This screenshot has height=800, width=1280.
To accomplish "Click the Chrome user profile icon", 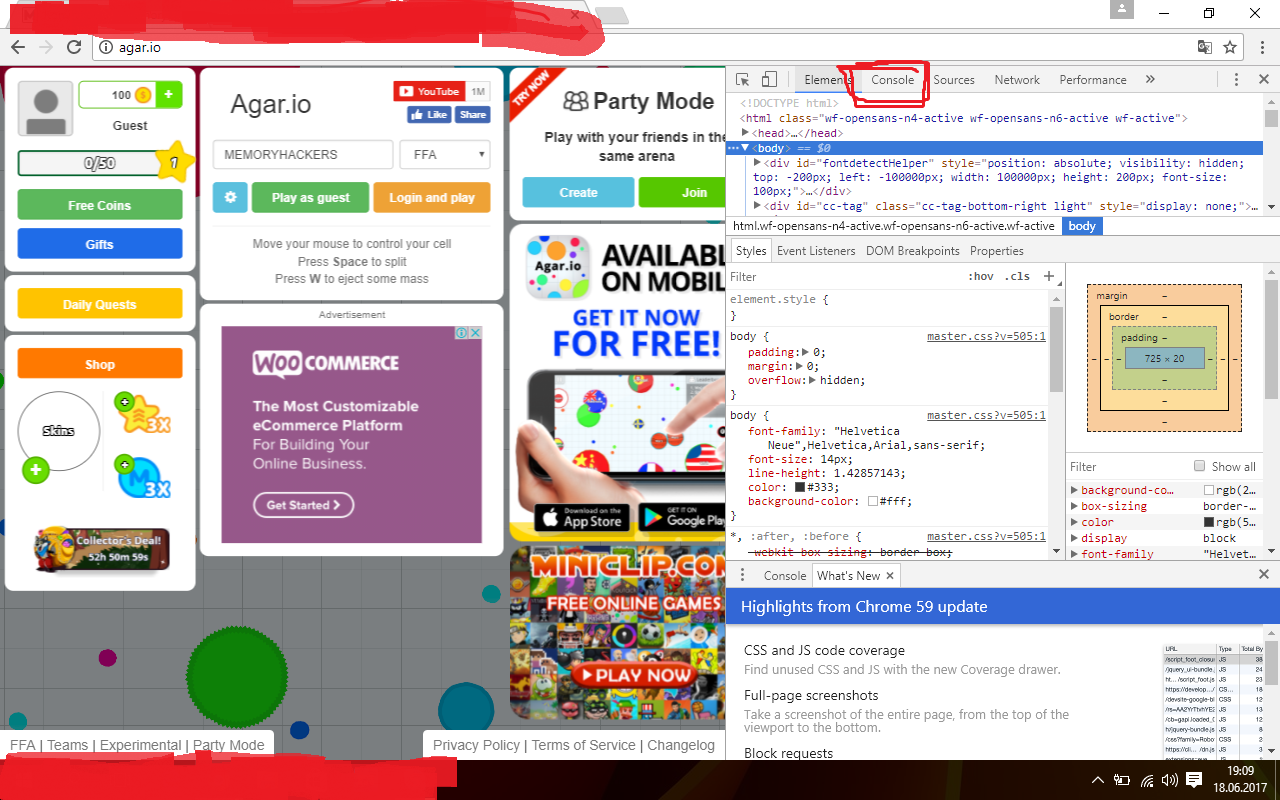I will tap(1122, 10).
